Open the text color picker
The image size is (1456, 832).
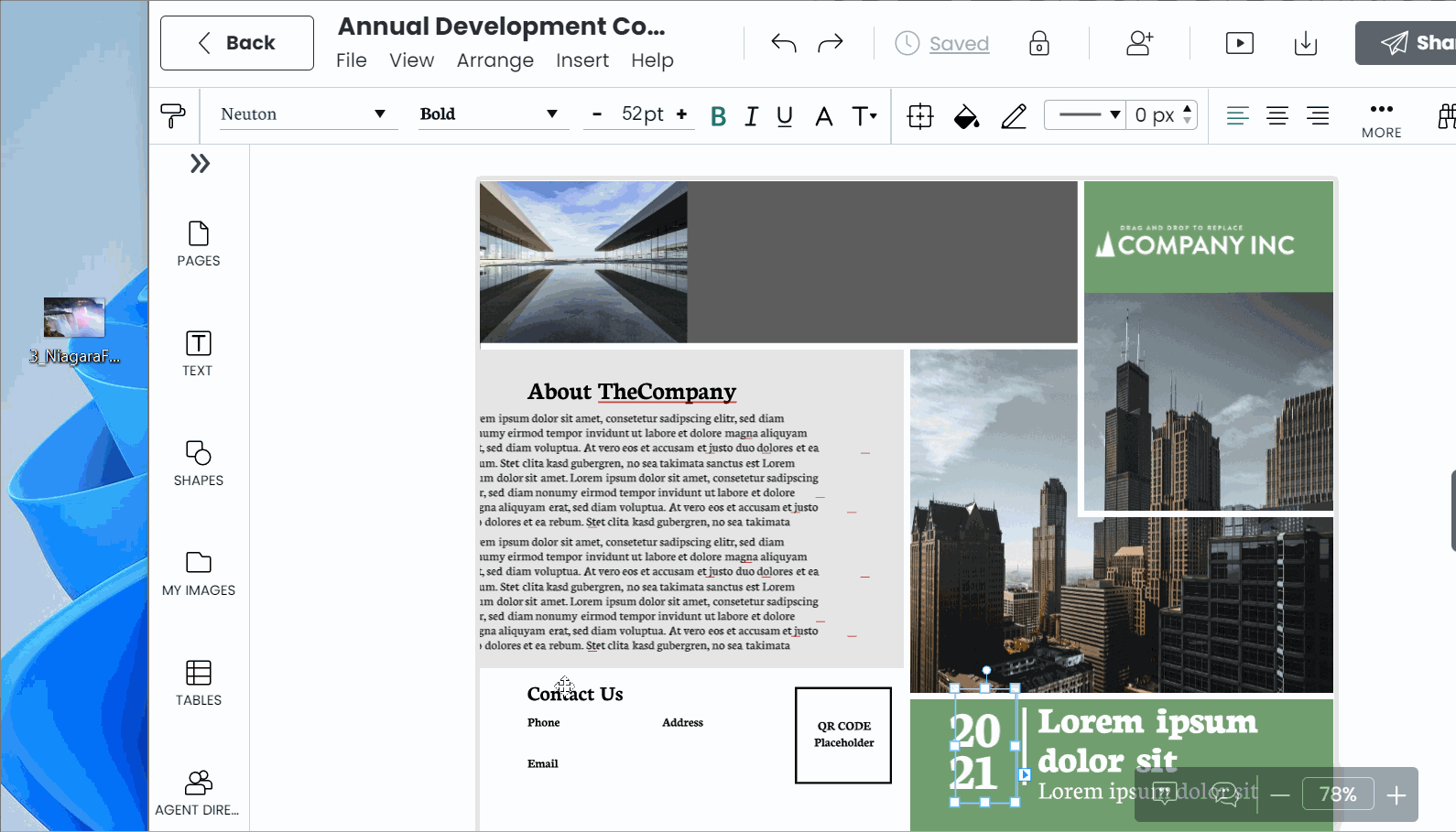[x=824, y=116]
